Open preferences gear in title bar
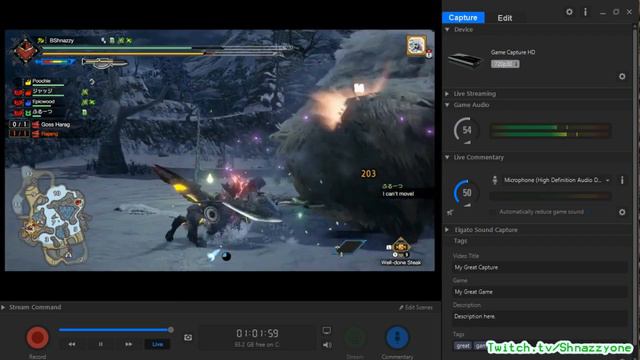The image size is (640, 360). 569,12
